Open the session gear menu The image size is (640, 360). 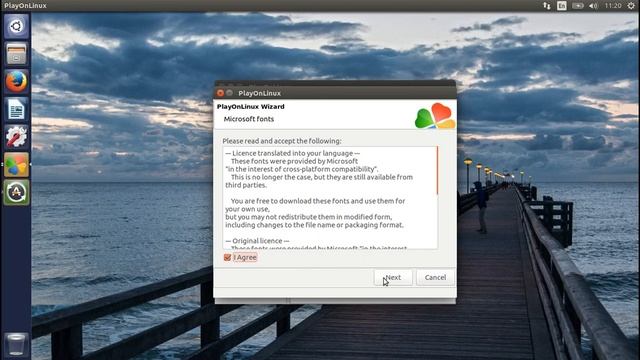(631, 6)
